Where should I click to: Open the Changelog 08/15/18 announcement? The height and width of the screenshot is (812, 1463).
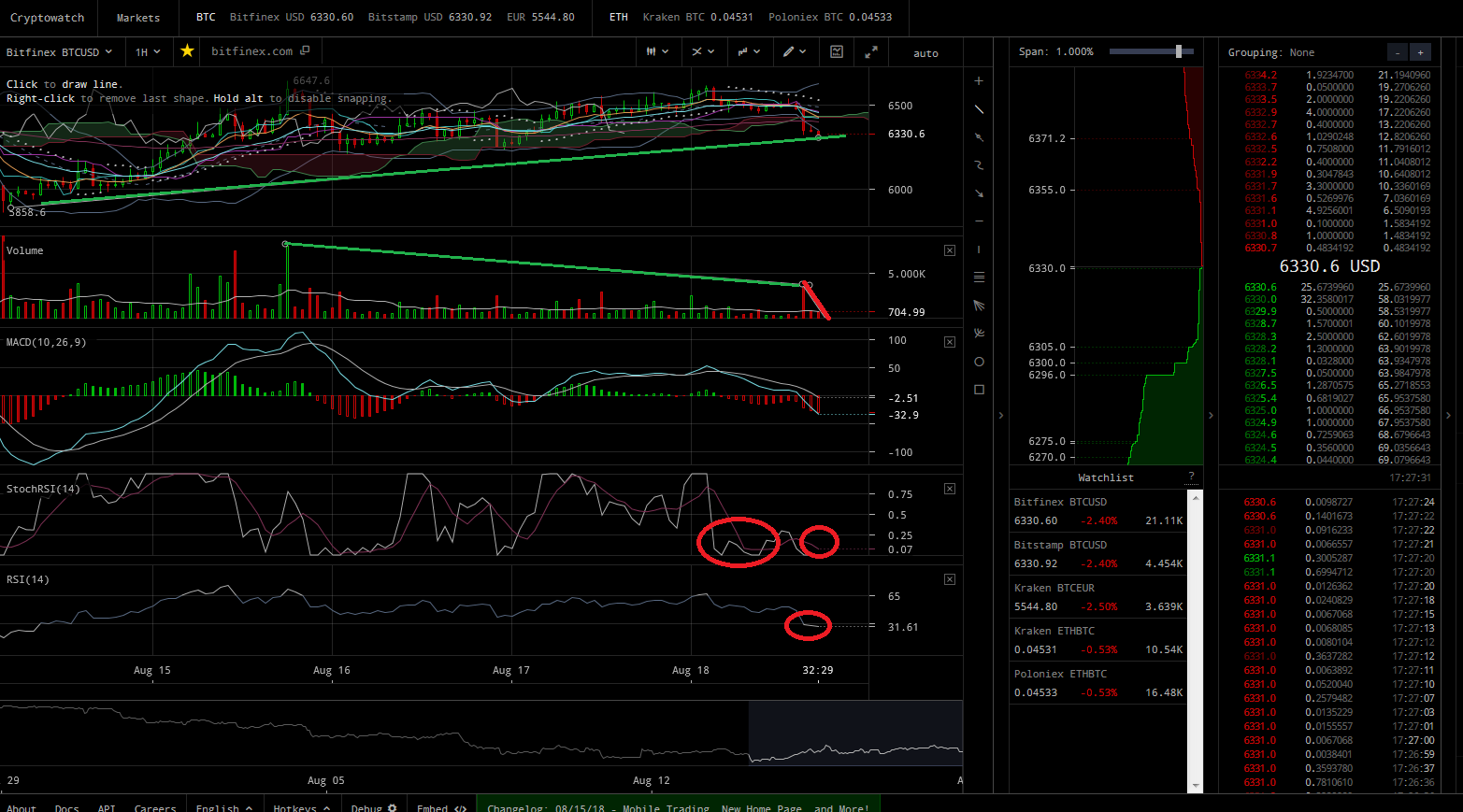coord(678,807)
